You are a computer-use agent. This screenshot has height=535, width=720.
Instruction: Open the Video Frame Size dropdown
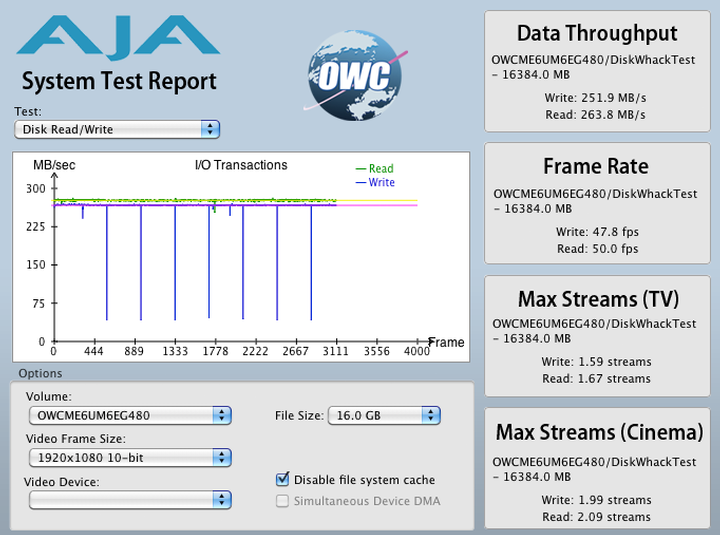(x=128, y=457)
